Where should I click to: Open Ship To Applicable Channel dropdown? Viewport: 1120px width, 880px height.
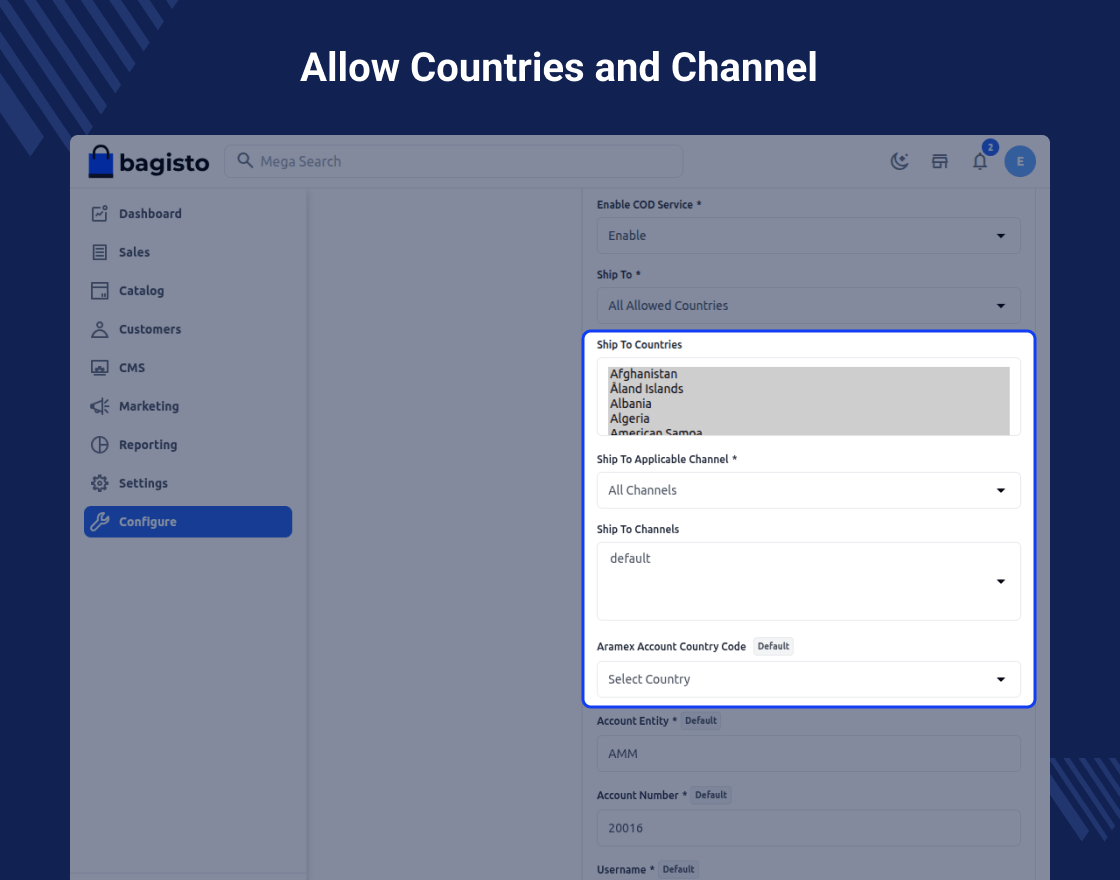pyautogui.click(x=809, y=490)
